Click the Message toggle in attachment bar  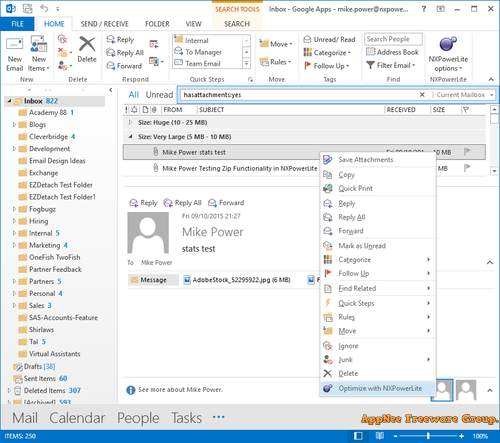coord(153,280)
